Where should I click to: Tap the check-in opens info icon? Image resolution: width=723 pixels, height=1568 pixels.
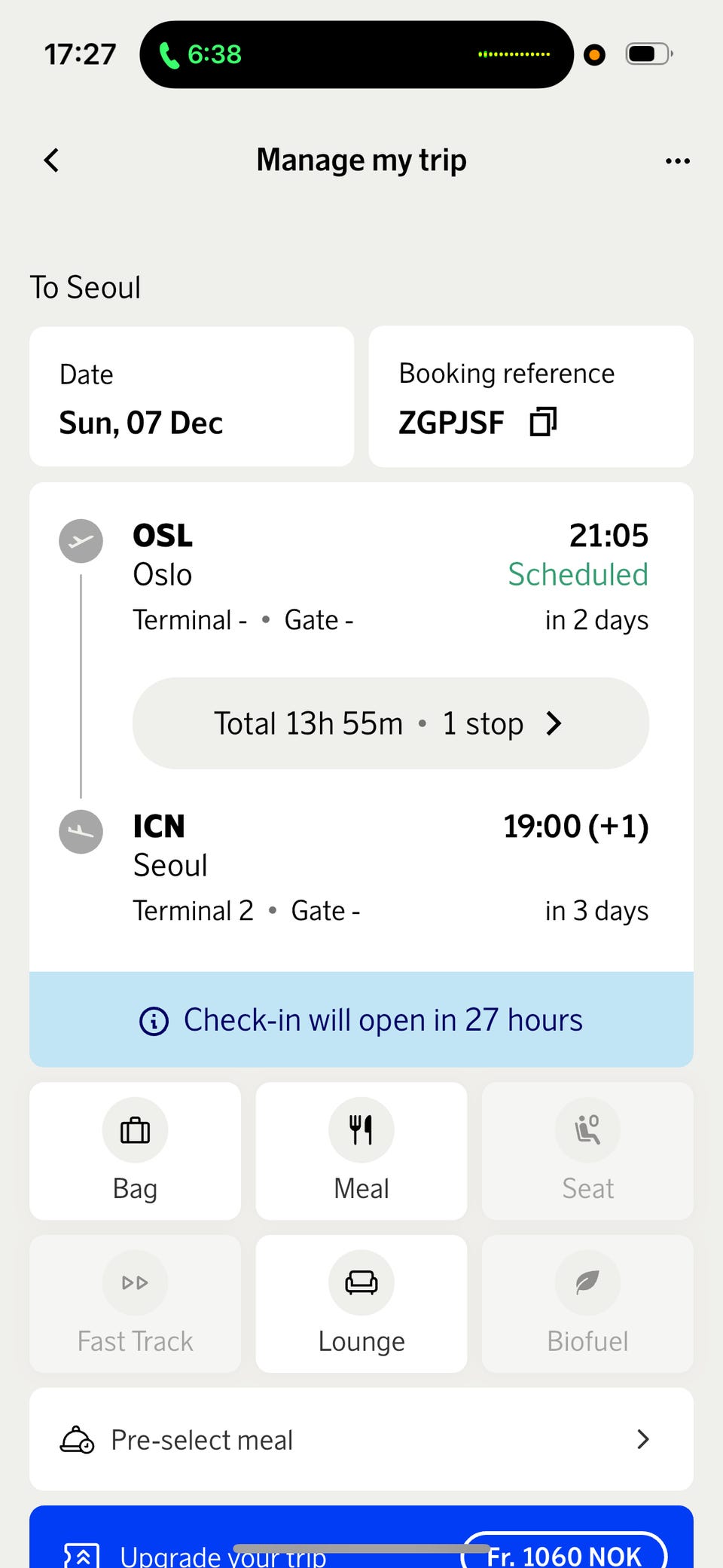tap(154, 1020)
